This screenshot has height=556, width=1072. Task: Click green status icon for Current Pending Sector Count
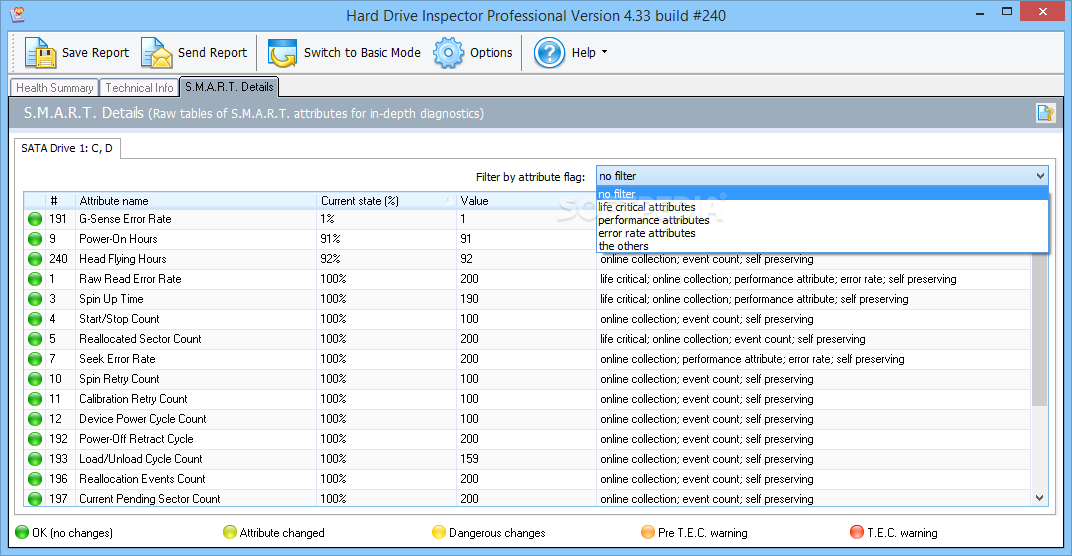[x=35, y=499]
